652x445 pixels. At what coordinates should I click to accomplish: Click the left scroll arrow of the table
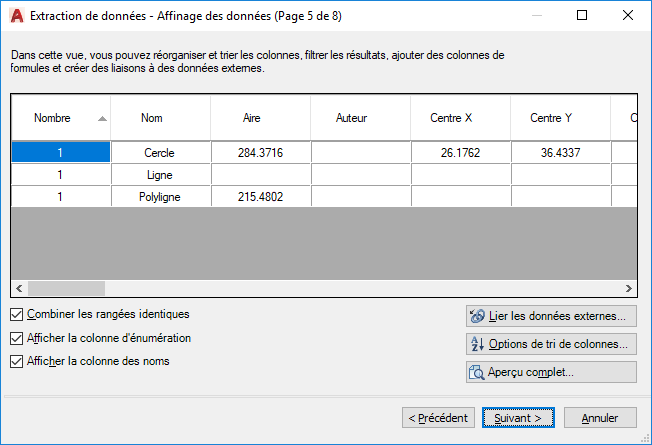tap(19, 288)
